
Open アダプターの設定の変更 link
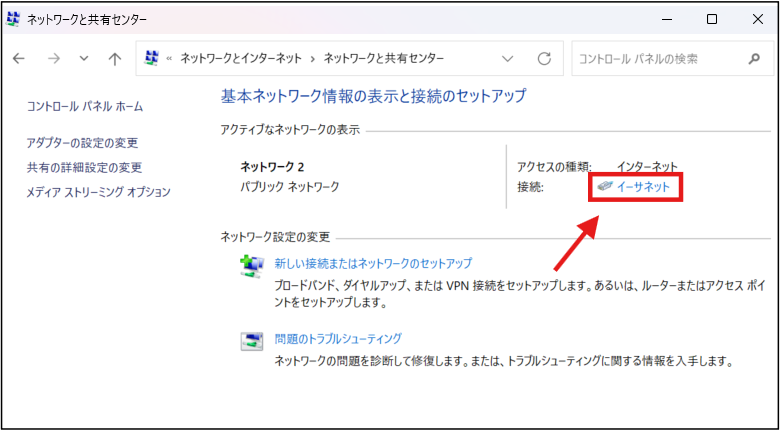(x=82, y=143)
